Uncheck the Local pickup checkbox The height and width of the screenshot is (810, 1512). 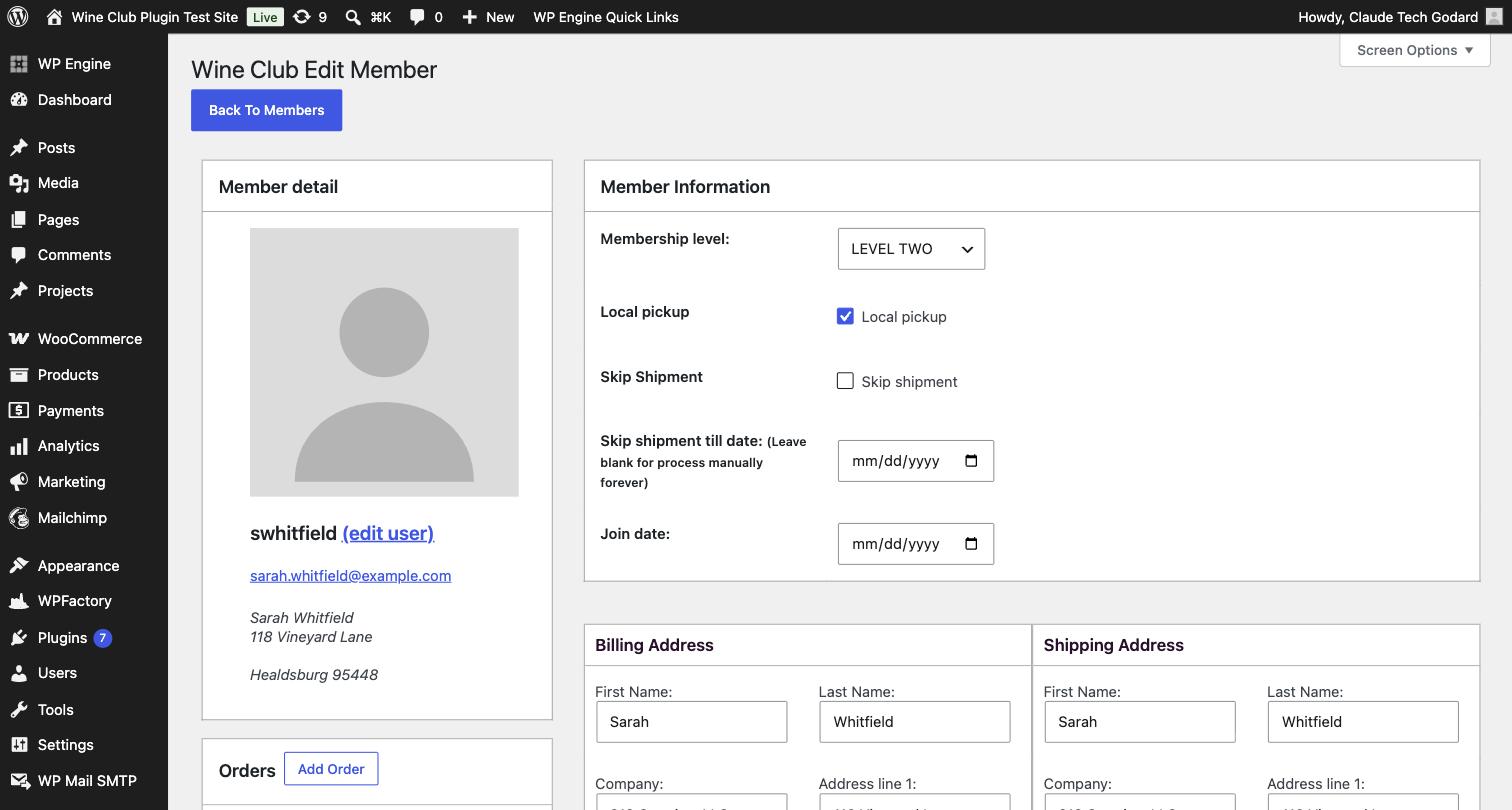(x=845, y=316)
